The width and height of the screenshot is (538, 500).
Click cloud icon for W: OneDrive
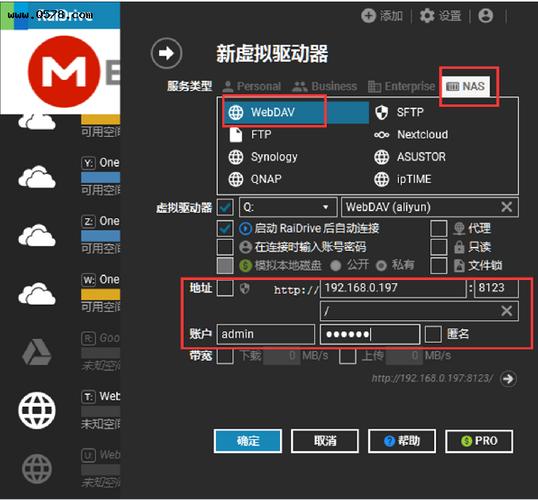coord(37,293)
